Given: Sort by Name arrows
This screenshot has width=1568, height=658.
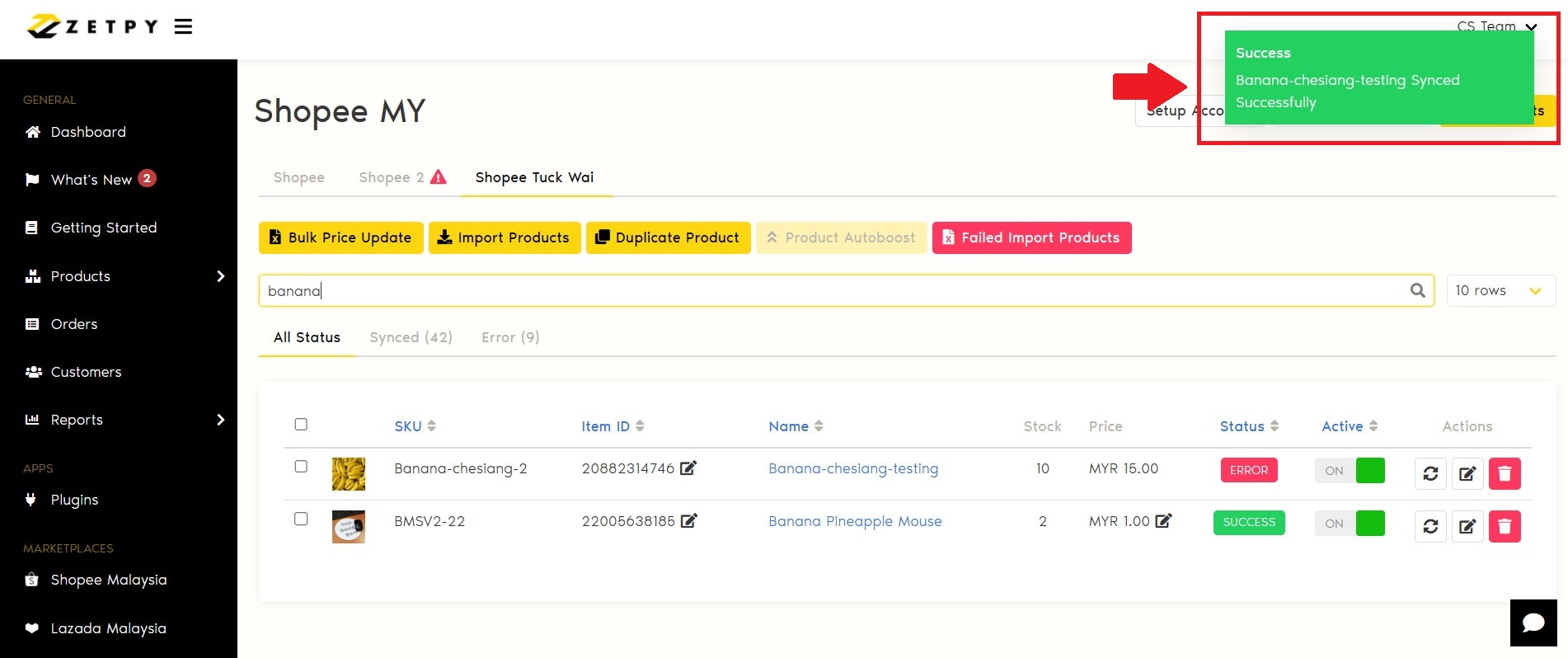Looking at the screenshot, I should pos(819,426).
